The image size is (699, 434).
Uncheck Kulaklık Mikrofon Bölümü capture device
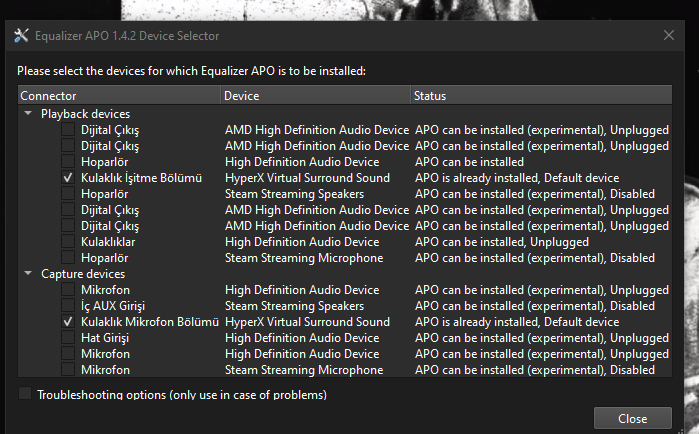[x=67, y=322]
